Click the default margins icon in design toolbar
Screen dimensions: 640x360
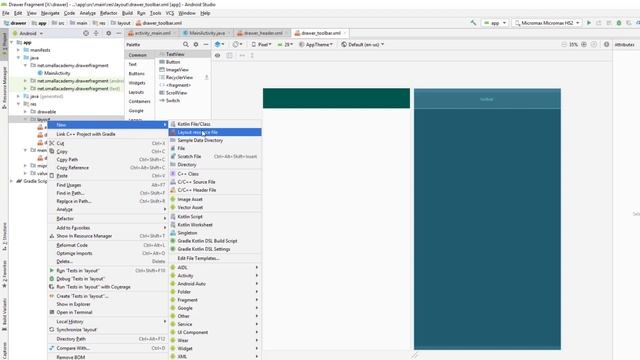242,55
